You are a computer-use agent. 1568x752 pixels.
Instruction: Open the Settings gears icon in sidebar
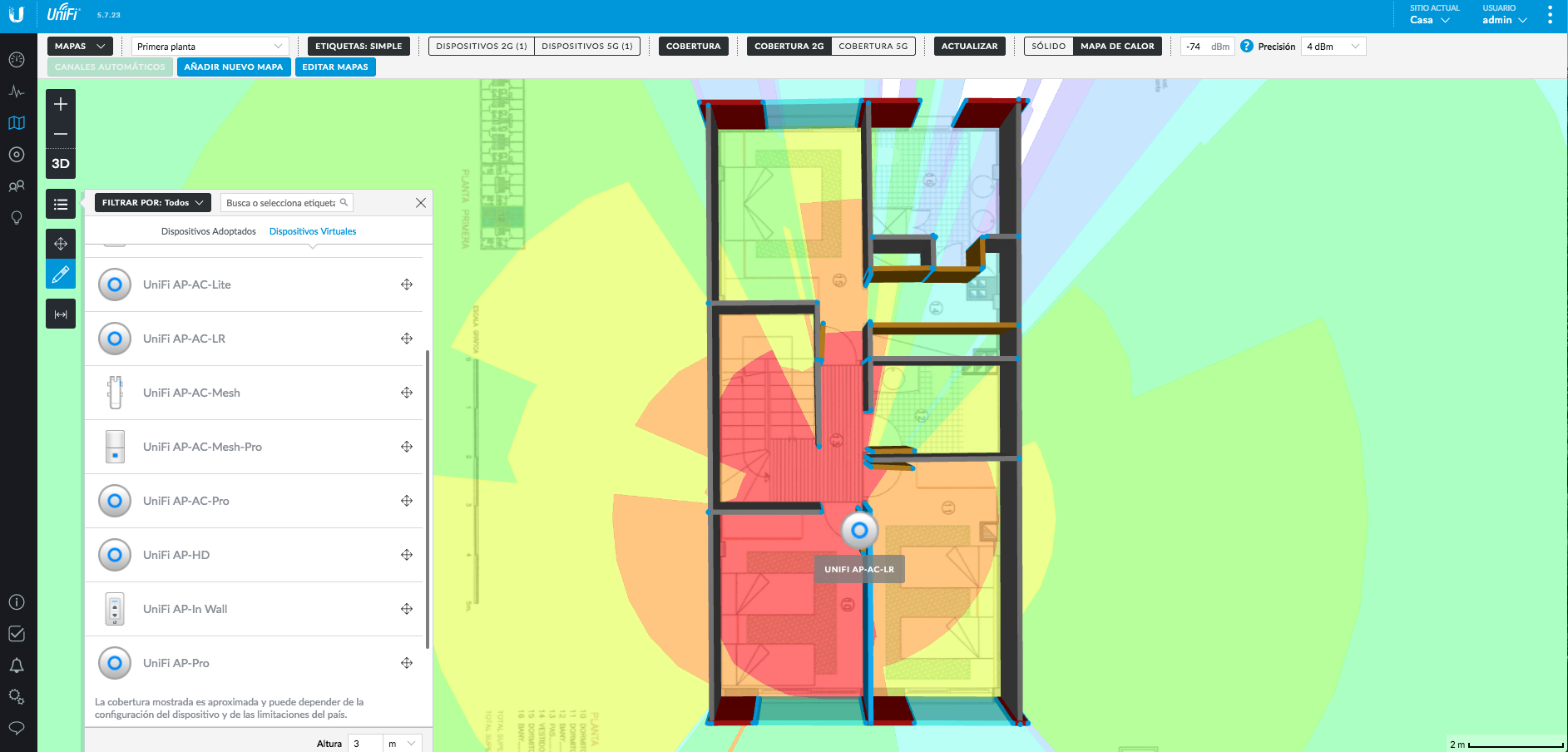pyautogui.click(x=17, y=697)
